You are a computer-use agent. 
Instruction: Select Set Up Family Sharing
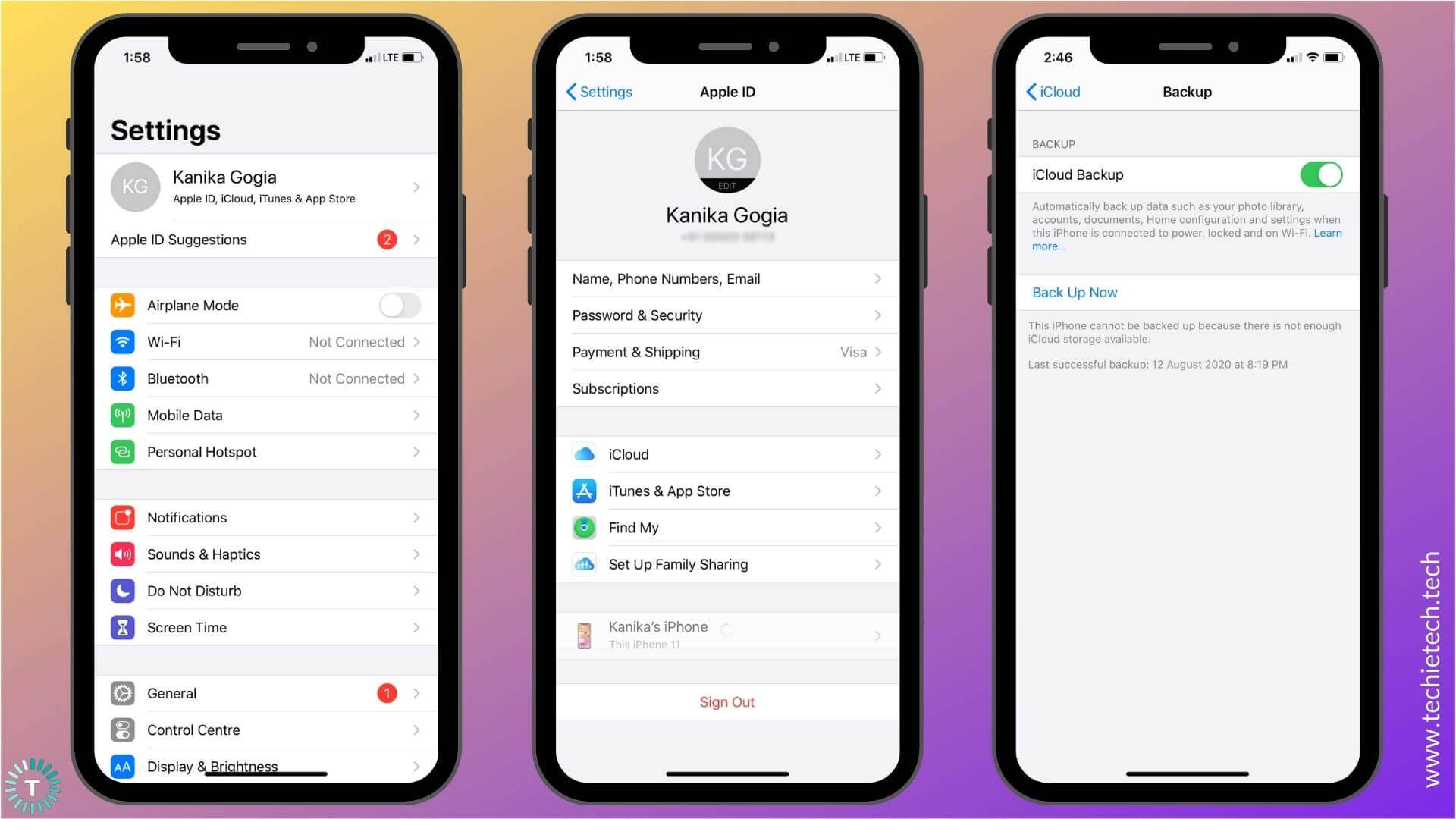[726, 563]
